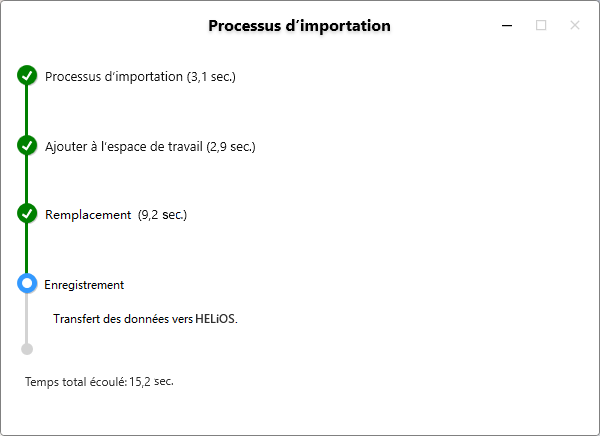Click the green checkmark beside Processus d'importation step
600x436 pixels.
point(27,76)
